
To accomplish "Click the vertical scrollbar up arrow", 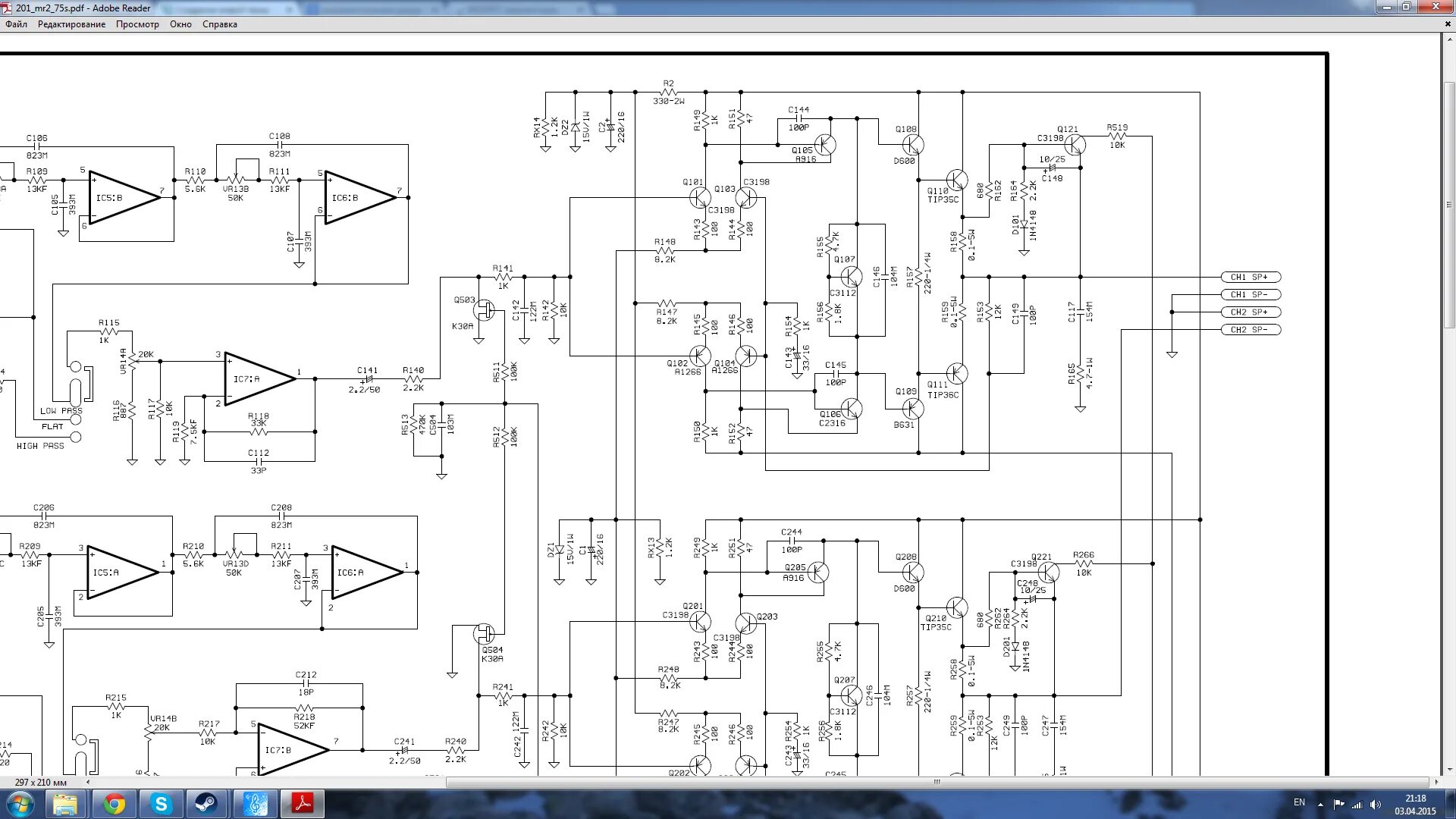I will click(x=1448, y=38).
